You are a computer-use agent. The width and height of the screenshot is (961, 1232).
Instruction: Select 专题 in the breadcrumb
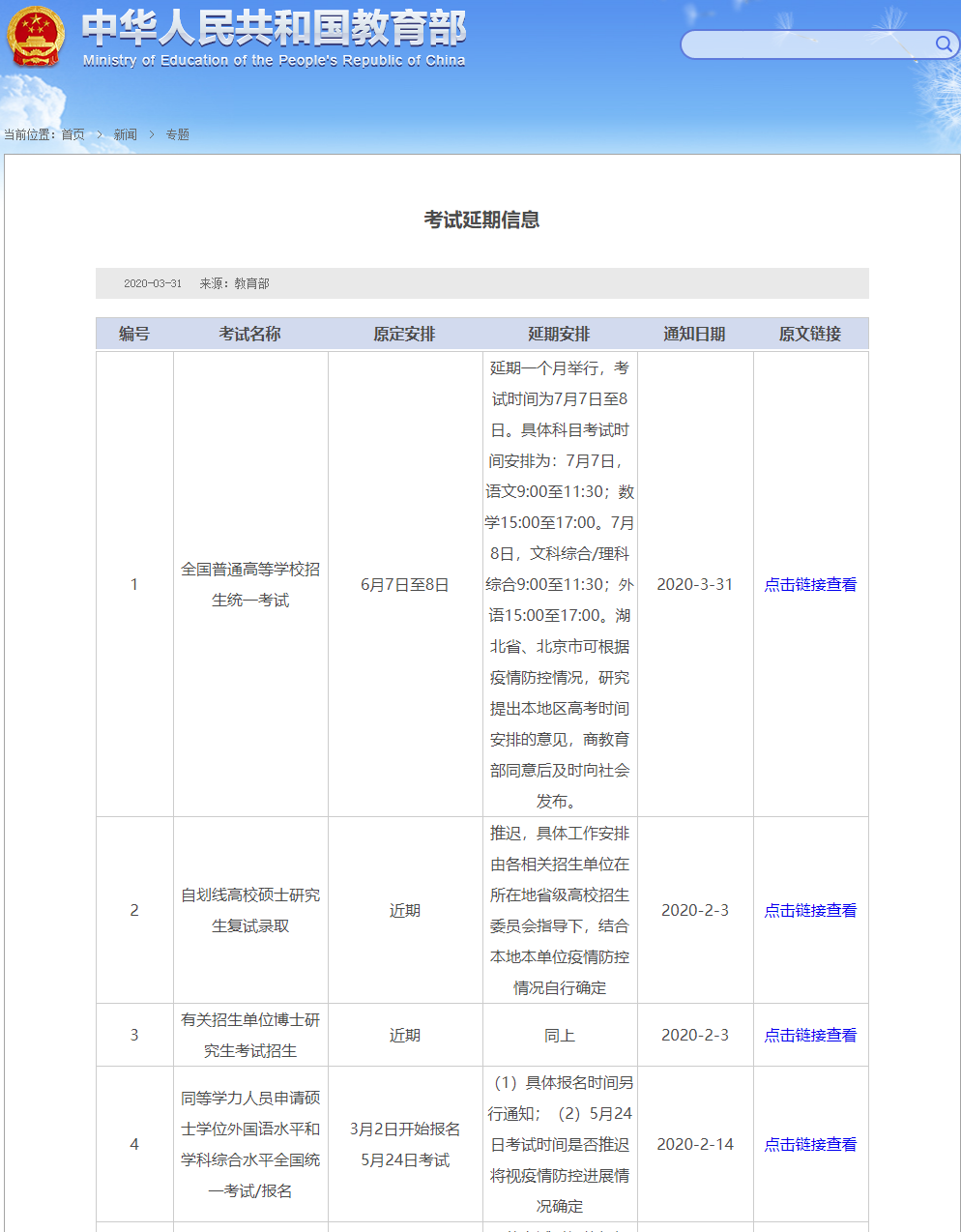pos(178,134)
